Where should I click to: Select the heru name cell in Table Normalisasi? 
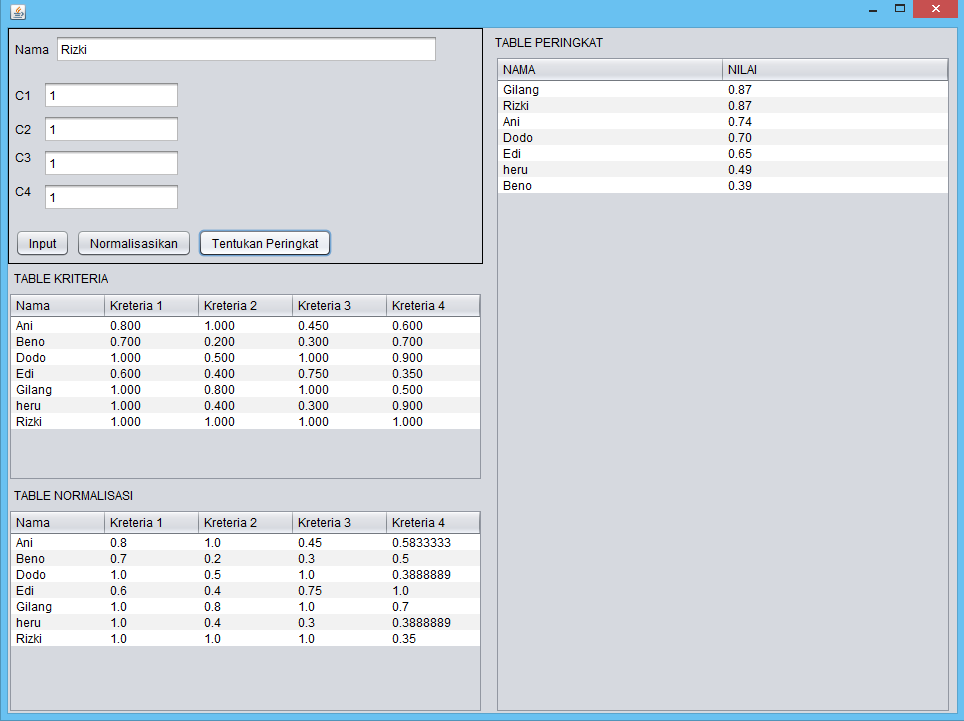pyautogui.click(x=58, y=623)
